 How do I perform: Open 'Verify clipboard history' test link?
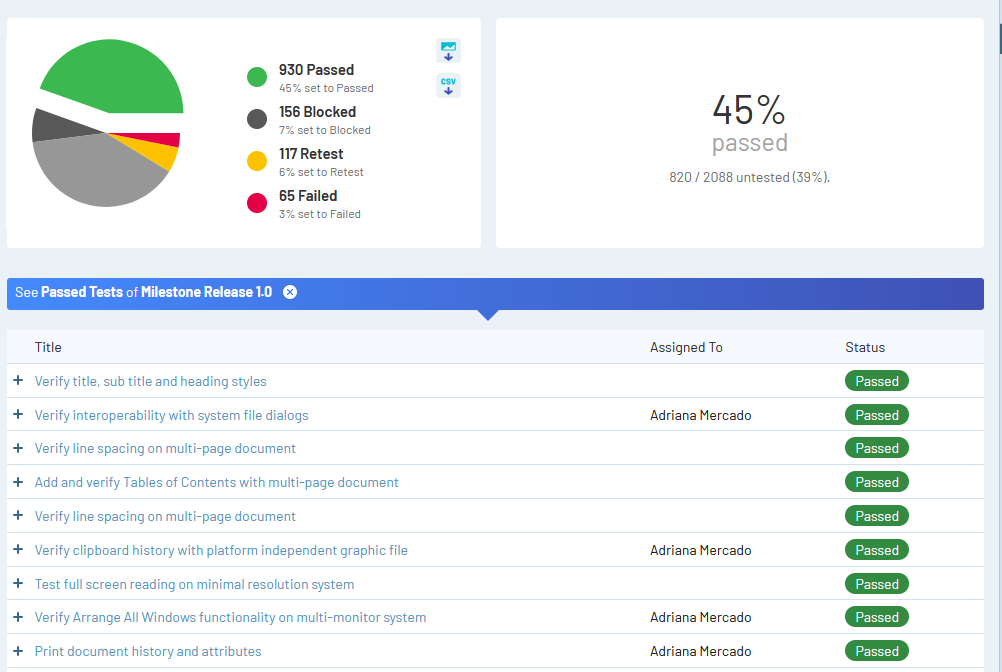pyautogui.click(x=221, y=550)
